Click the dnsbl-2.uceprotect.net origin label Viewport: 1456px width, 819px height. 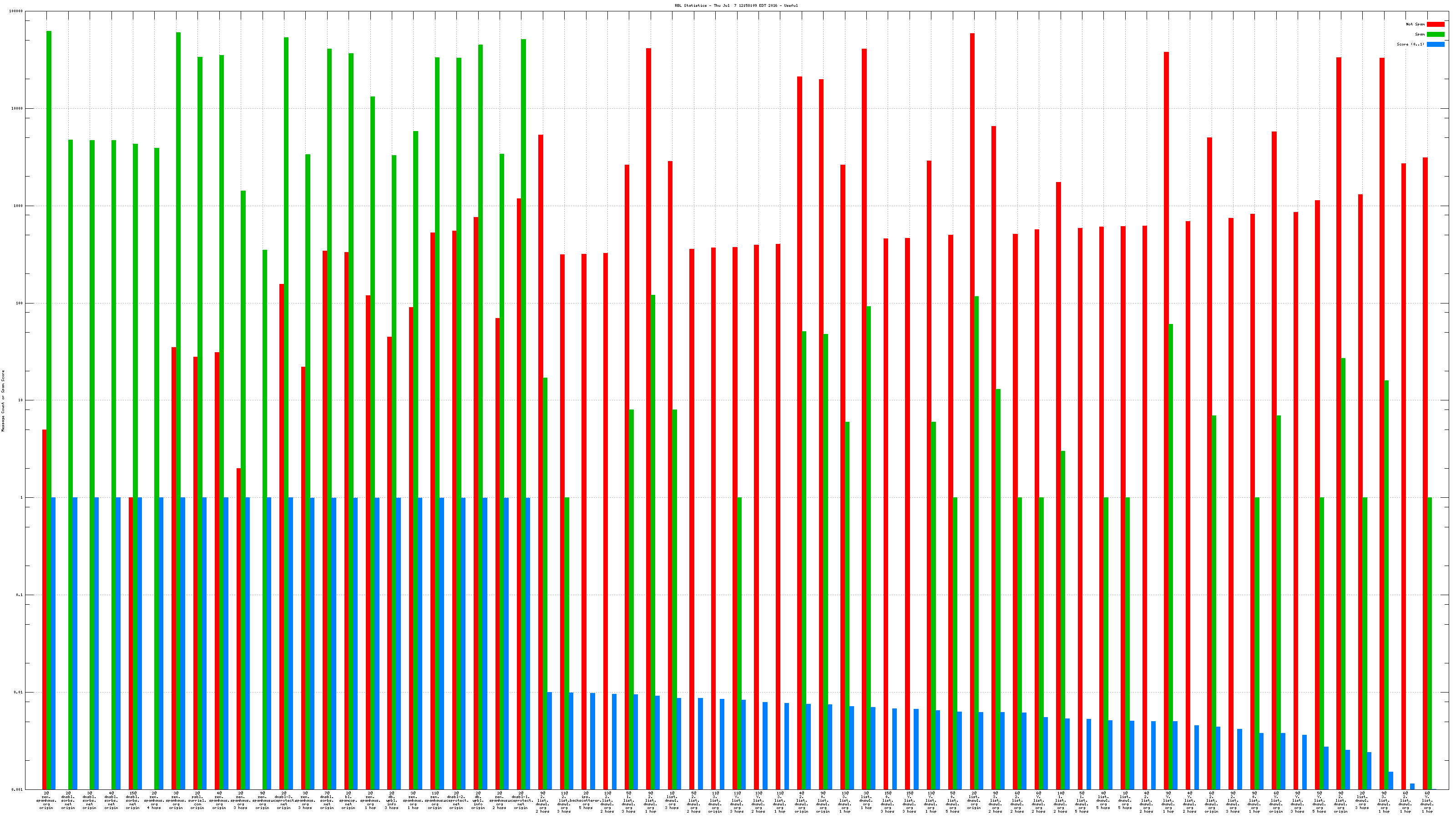click(456, 800)
